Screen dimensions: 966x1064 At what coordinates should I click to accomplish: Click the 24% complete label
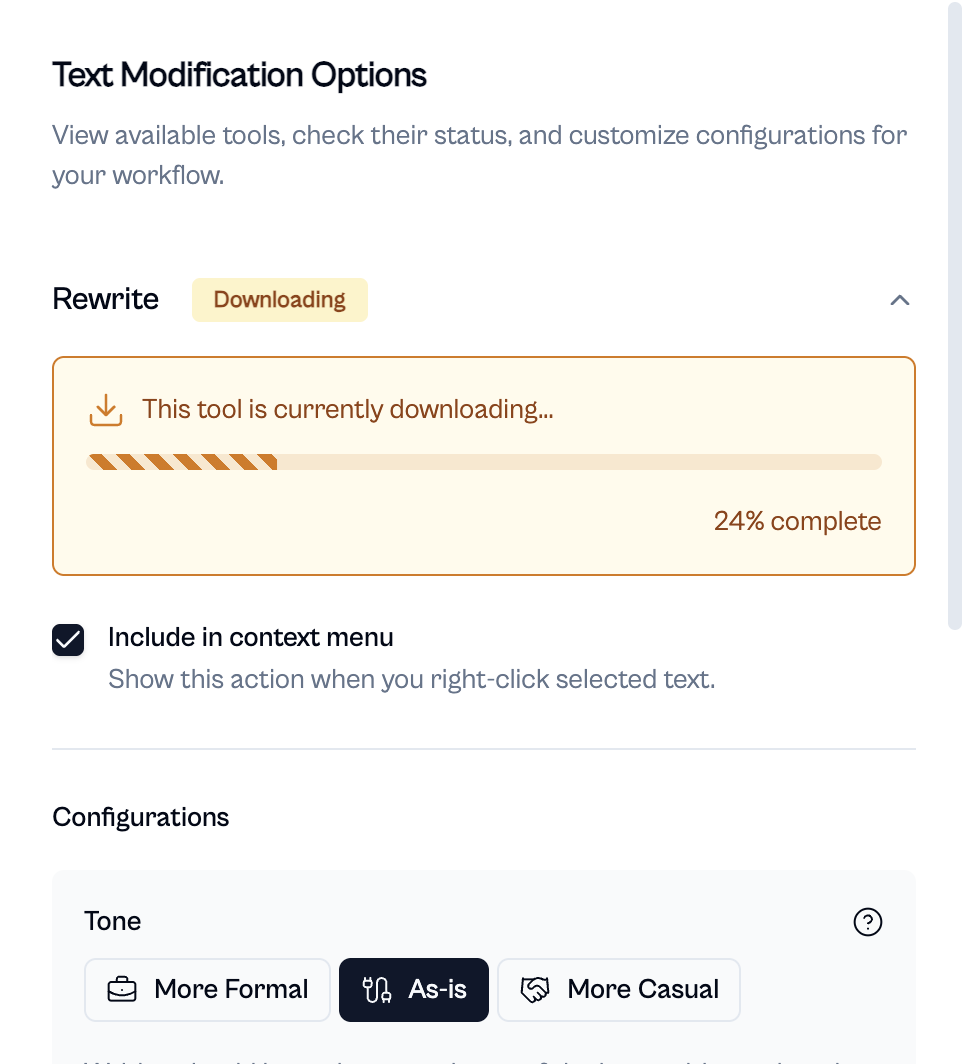point(797,521)
